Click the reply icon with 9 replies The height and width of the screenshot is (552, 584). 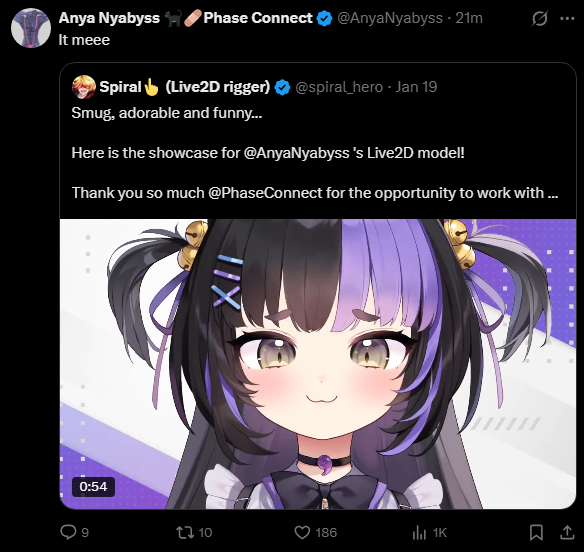point(68,532)
